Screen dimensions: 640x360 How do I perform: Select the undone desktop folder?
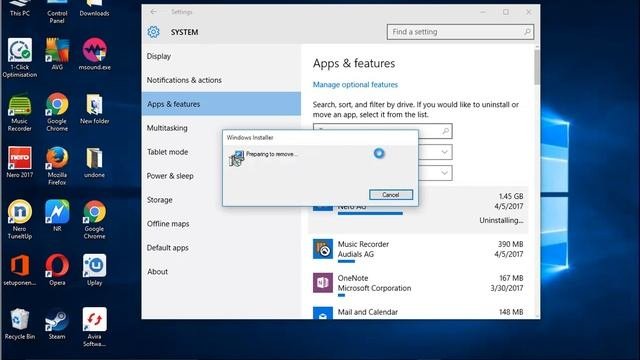click(x=94, y=162)
